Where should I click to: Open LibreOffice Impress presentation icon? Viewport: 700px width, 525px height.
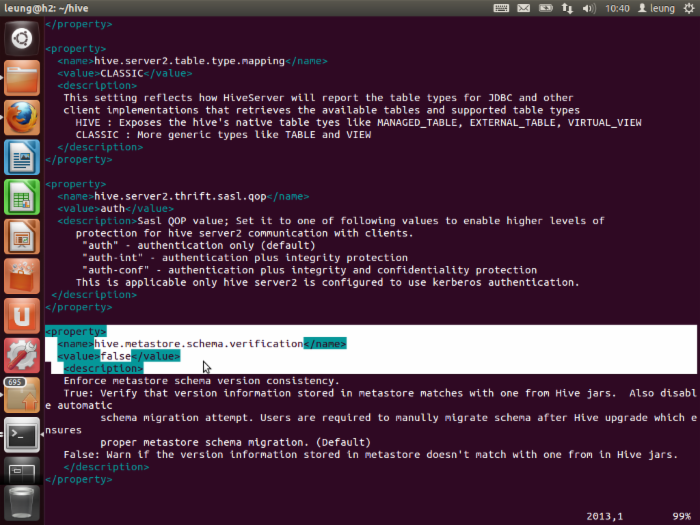tap(21, 237)
